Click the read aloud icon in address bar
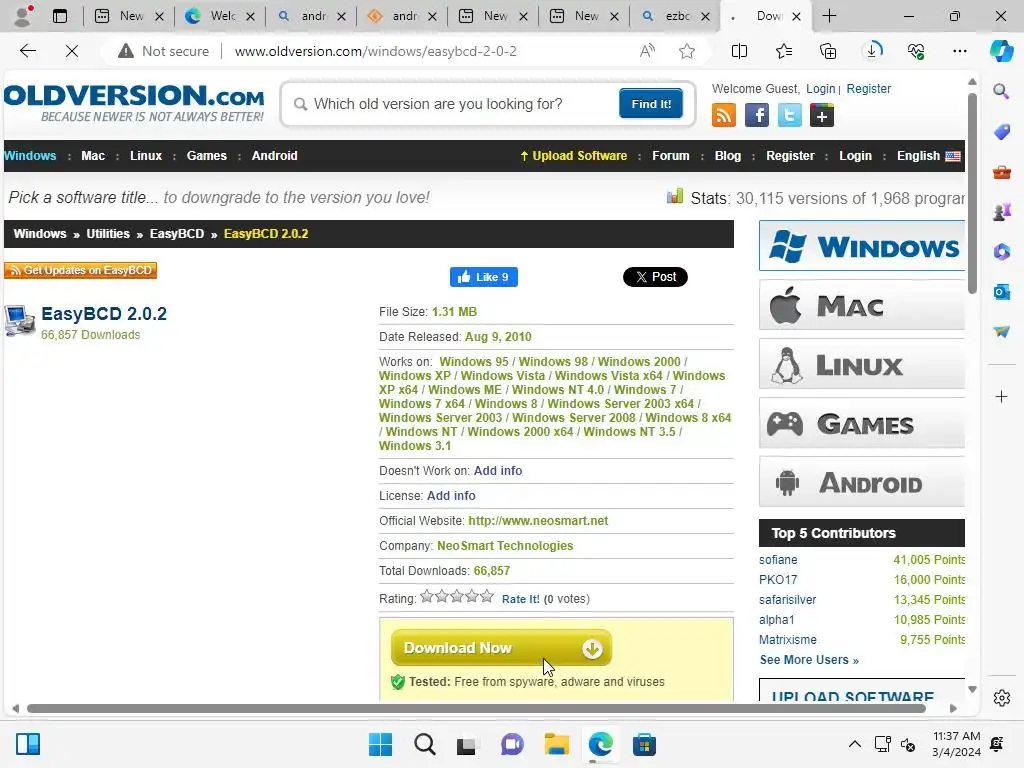 coord(647,51)
